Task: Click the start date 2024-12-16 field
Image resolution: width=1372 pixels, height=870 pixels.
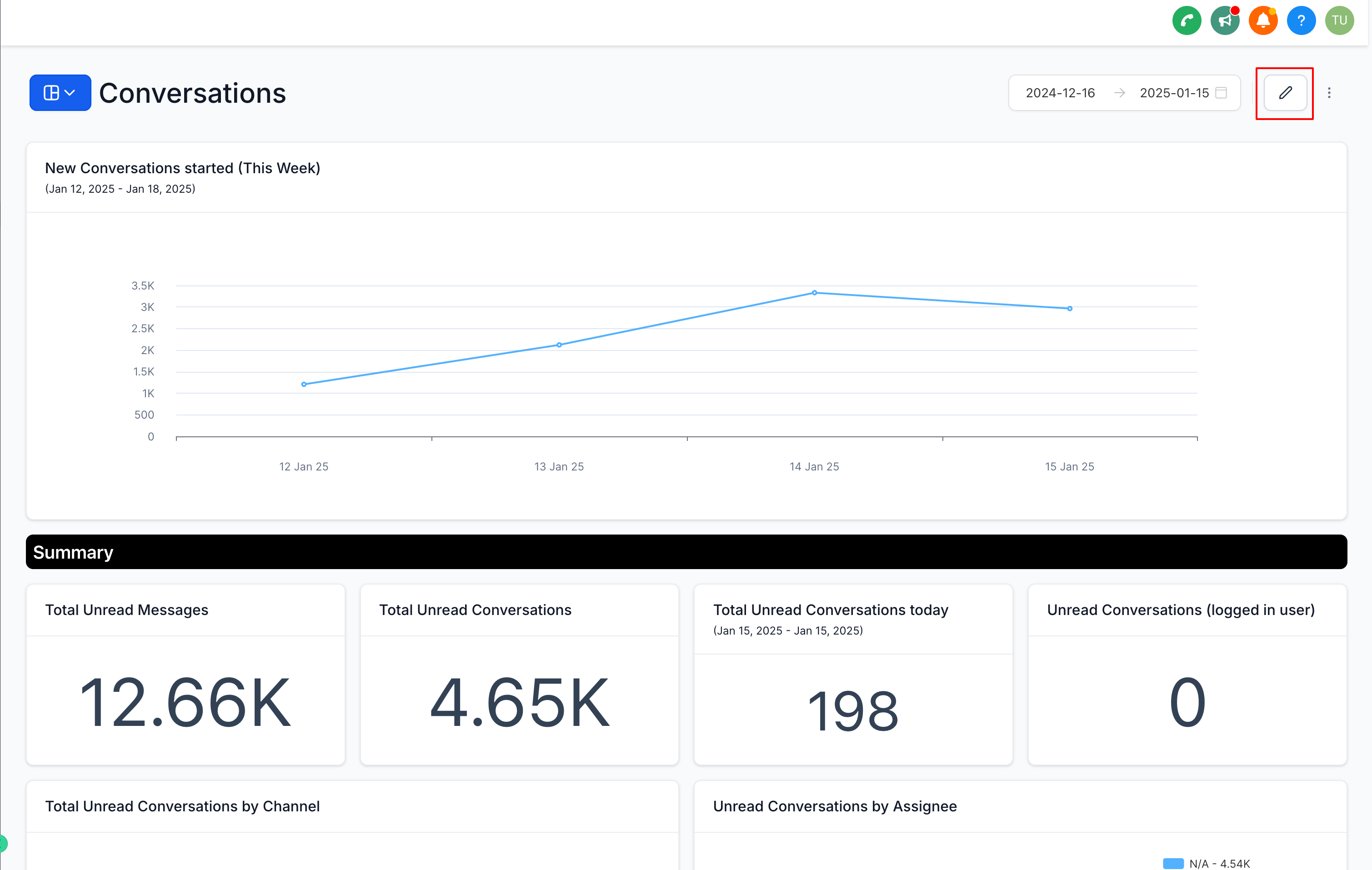Action: [x=1060, y=93]
